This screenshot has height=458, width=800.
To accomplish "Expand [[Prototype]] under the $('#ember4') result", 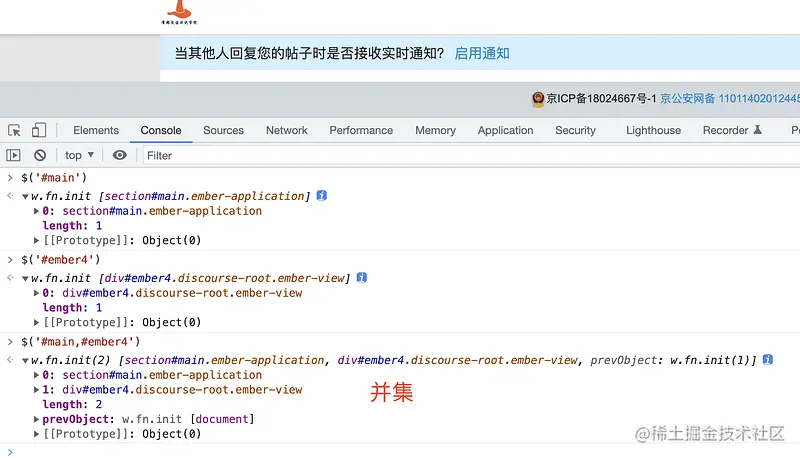I will coord(36,322).
